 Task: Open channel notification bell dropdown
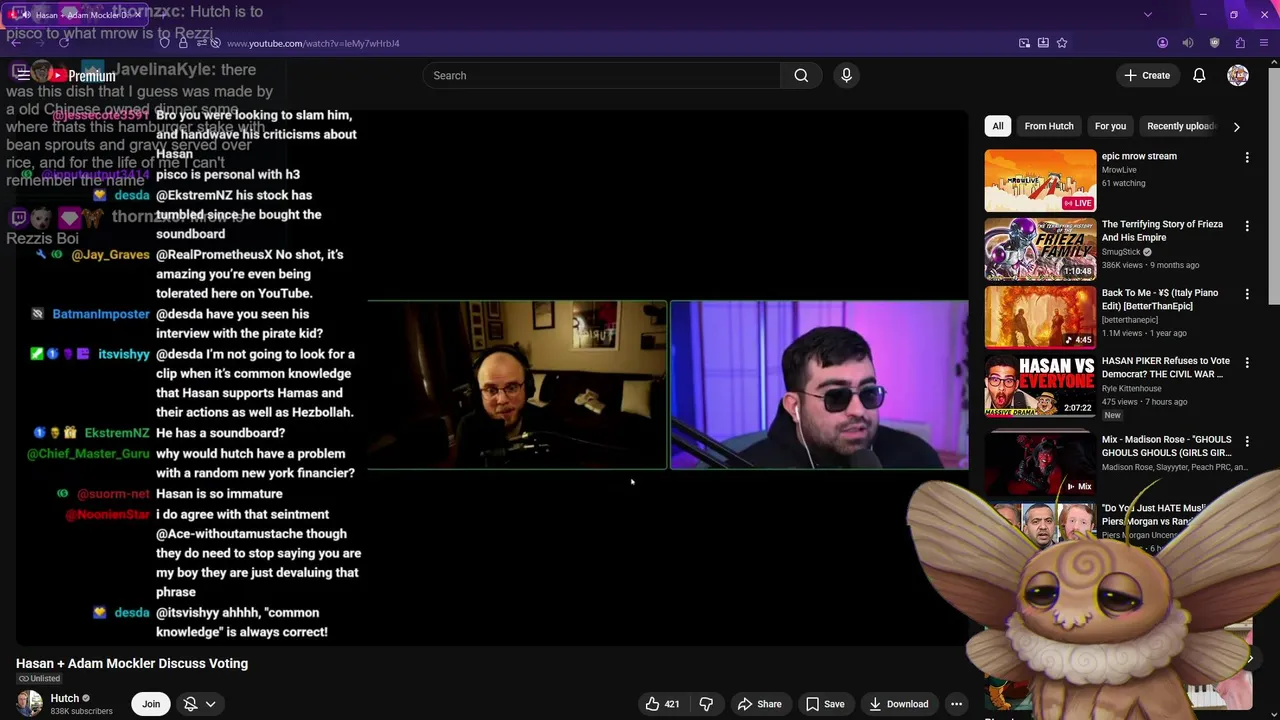pyautogui.click(x=200, y=704)
